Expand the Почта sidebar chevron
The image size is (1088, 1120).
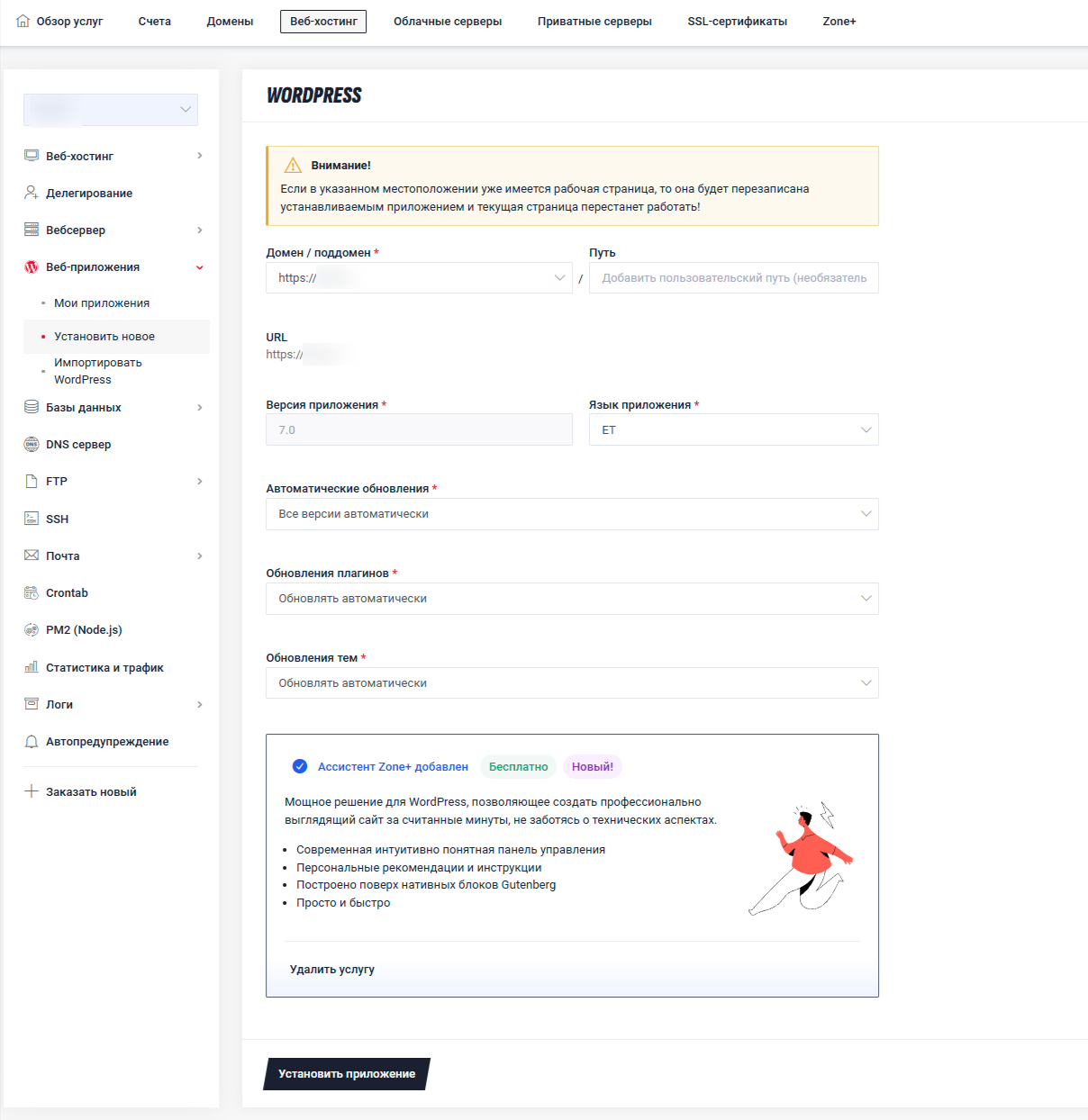[200, 555]
